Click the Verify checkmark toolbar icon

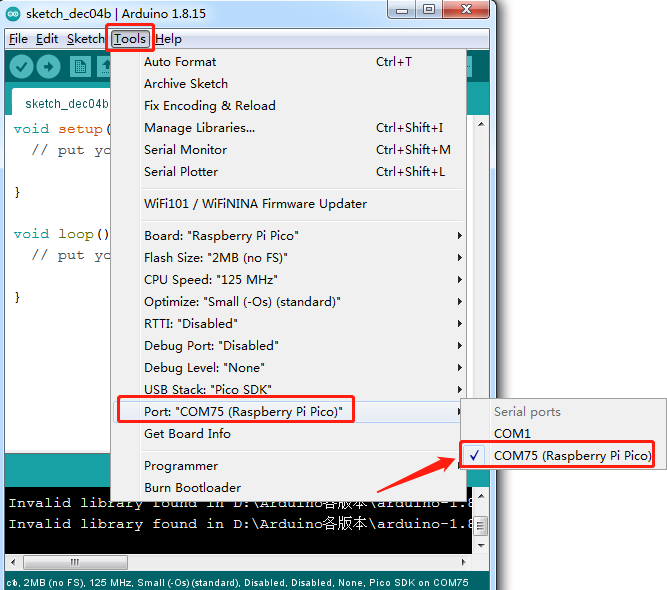(x=21, y=67)
